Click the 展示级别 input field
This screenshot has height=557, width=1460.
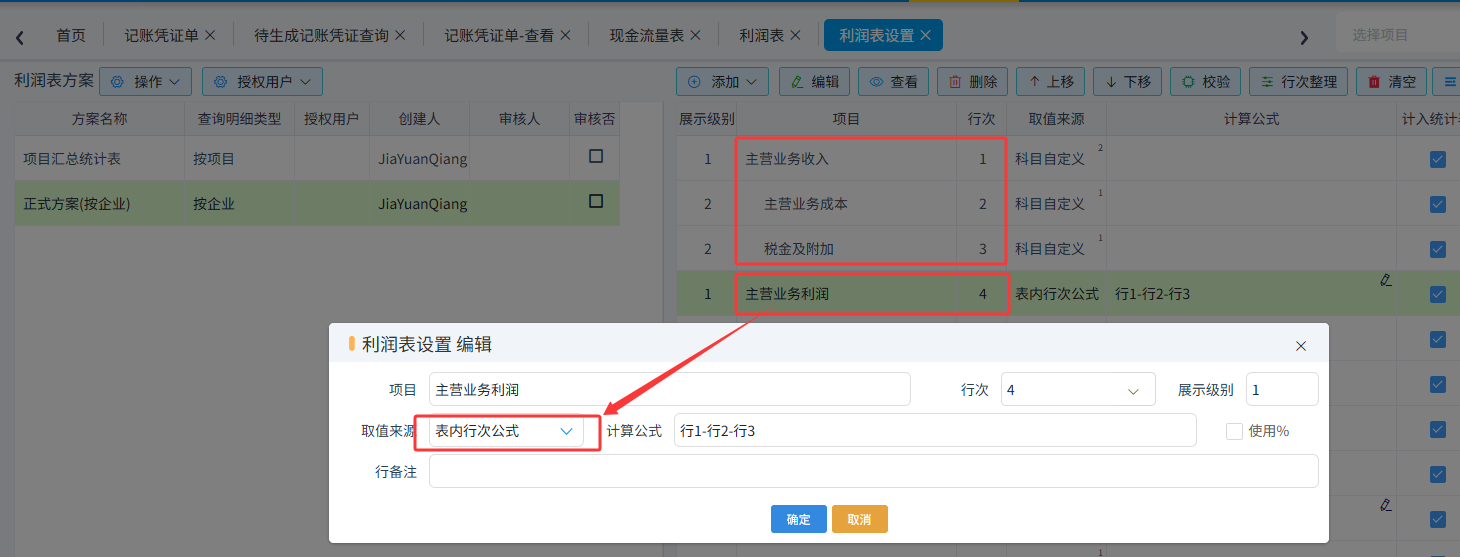[1282, 389]
